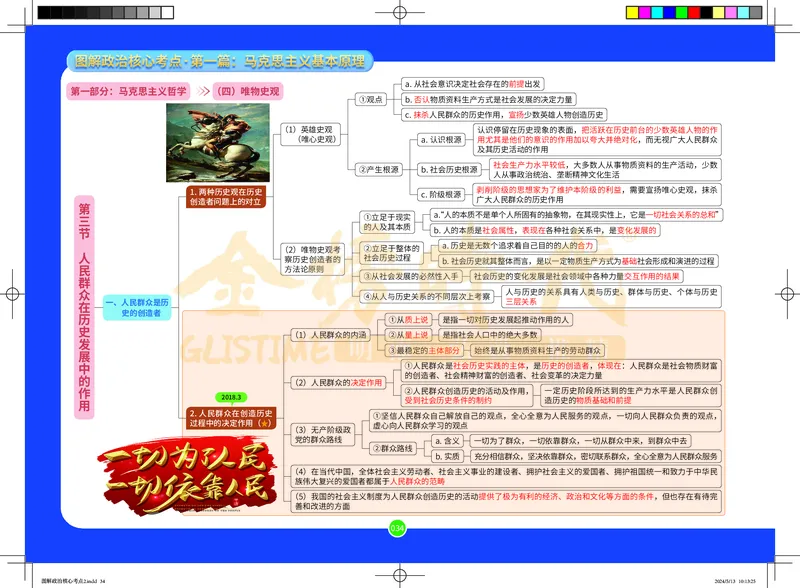Click the magenta swatch in the color bar

click(645, 12)
